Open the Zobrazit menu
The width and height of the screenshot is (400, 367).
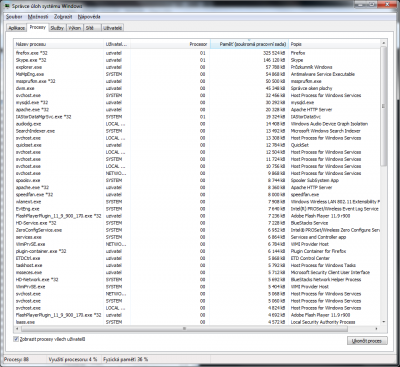[63, 17]
